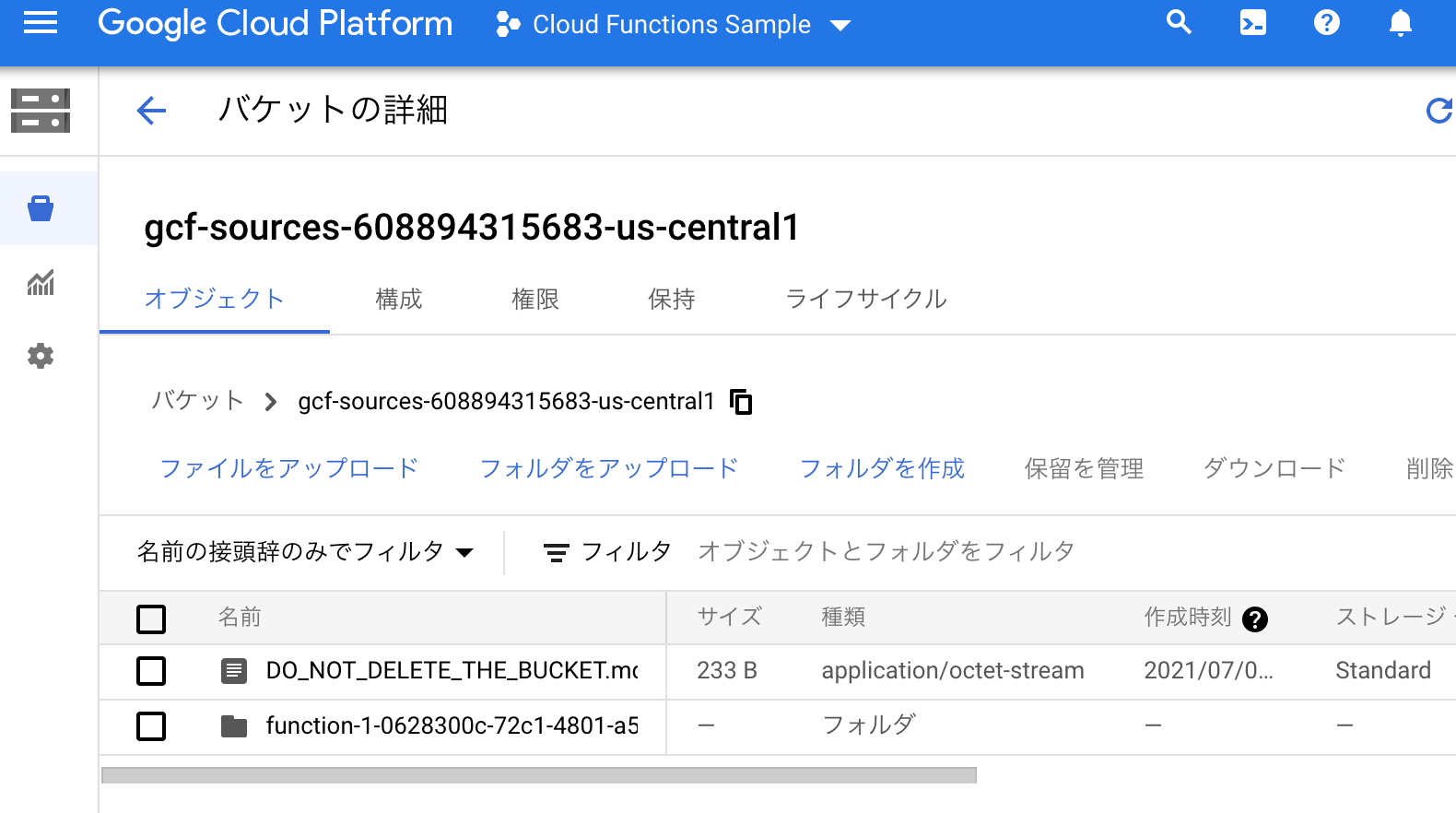
Task: Click 保留を管理 button
Action: coord(1084,468)
